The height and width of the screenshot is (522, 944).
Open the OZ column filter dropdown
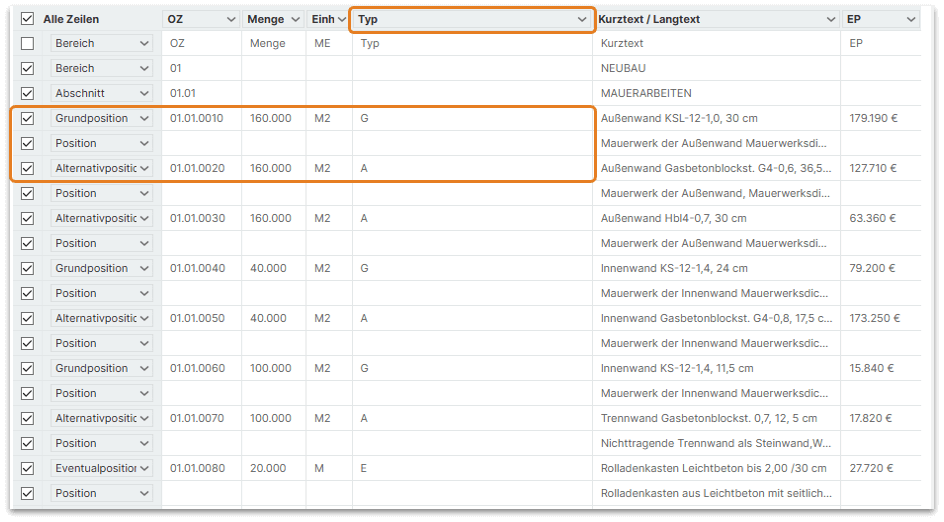tap(230, 19)
